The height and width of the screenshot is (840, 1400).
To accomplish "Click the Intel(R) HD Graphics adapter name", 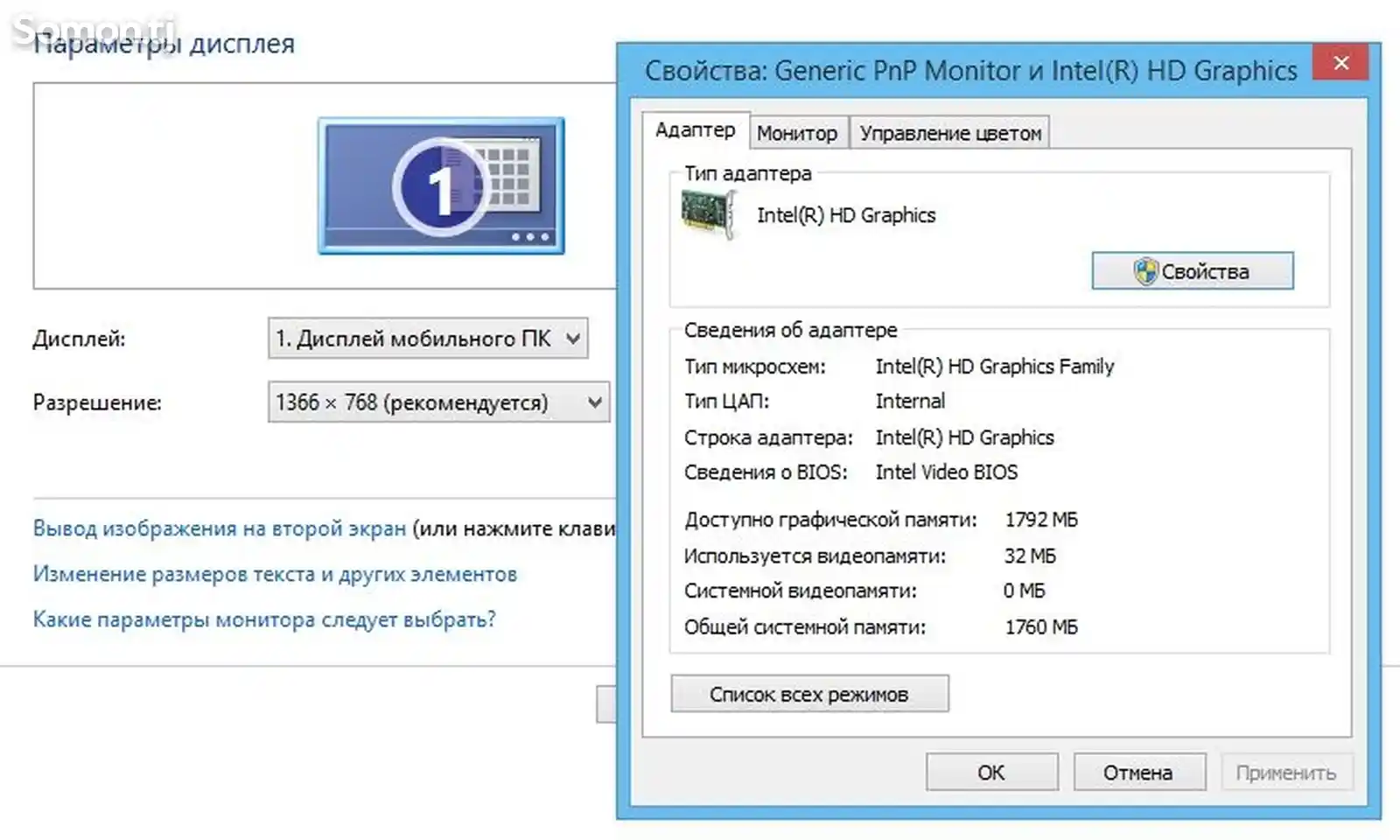I will [x=846, y=215].
